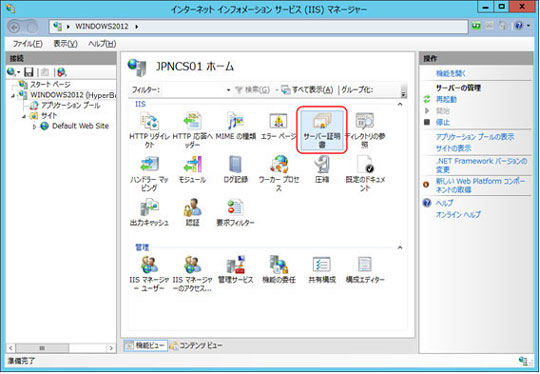Click the Back navigation arrow button
The image size is (540, 374).
coord(14,27)
